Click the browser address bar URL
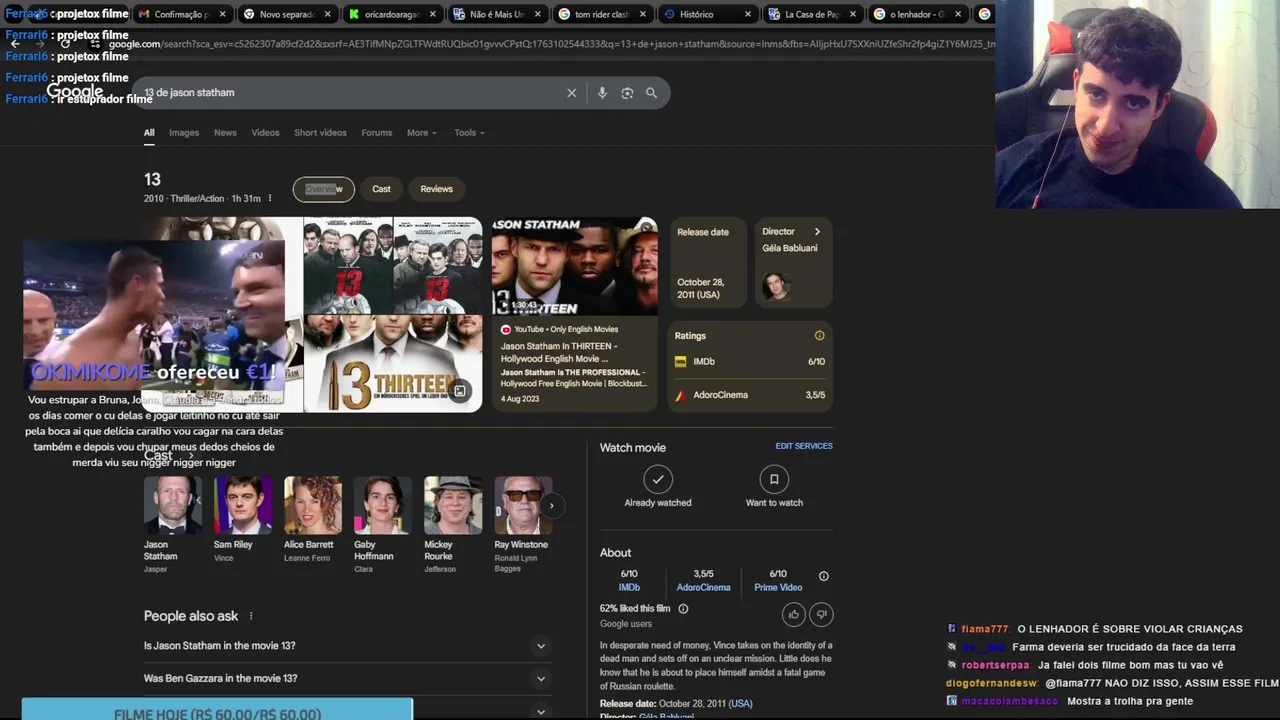This screenshot has width=1280, height=720. pyautogui.click(x=550, y=44)
